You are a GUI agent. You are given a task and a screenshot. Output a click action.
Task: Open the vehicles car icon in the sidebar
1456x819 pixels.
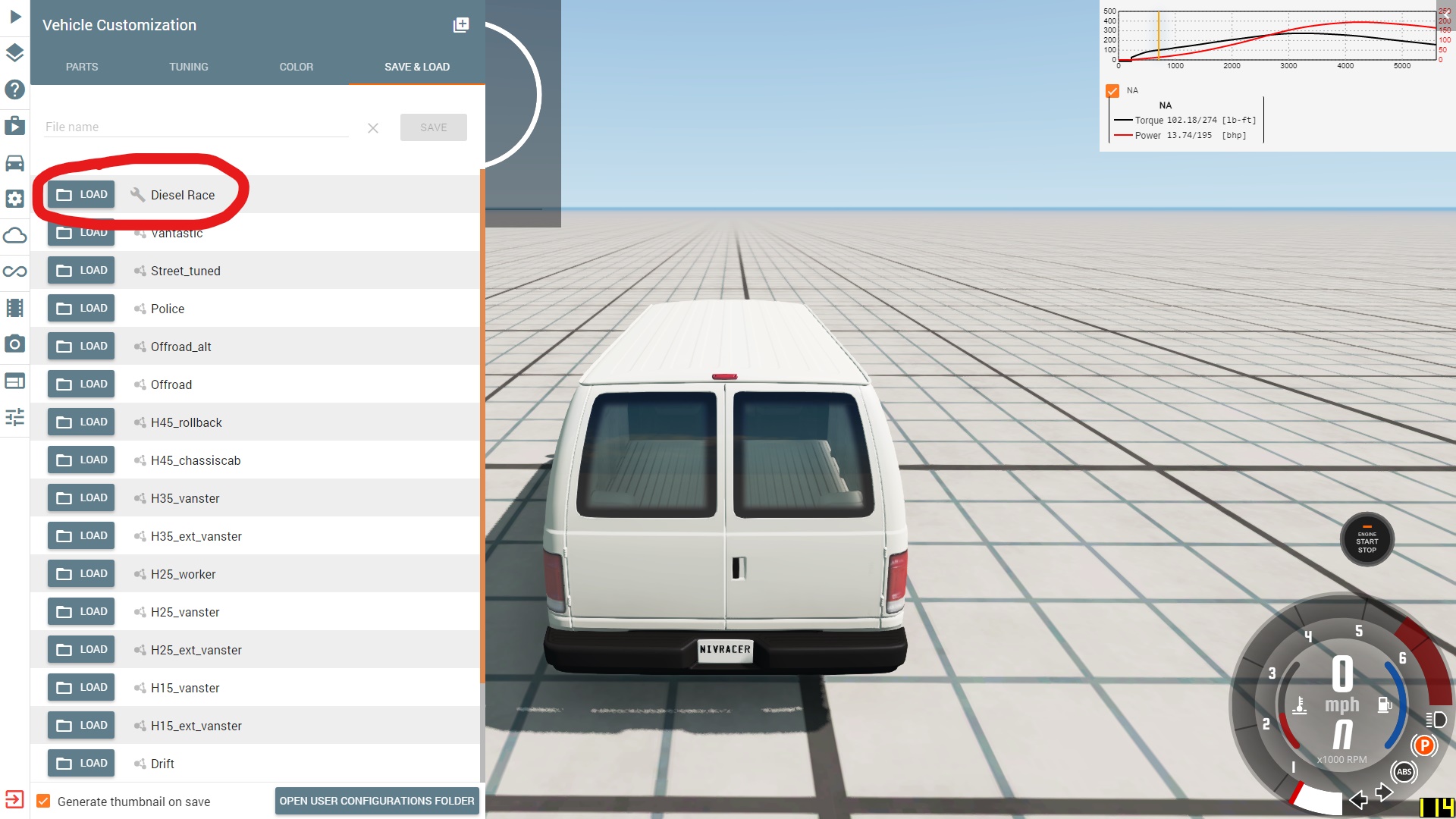tap(15, 163)
